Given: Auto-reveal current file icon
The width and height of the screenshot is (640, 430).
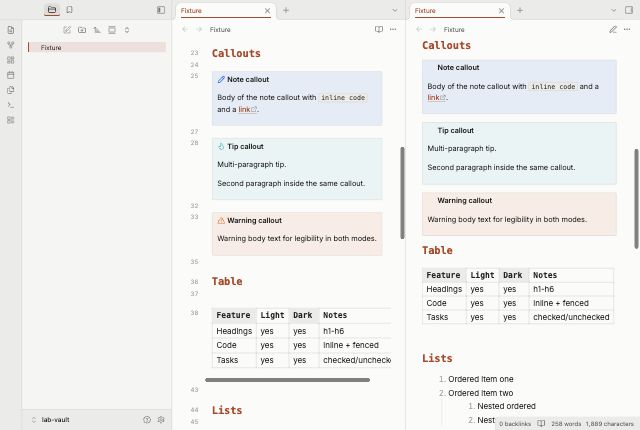Looking at the screenshot, I should point(112,30).
